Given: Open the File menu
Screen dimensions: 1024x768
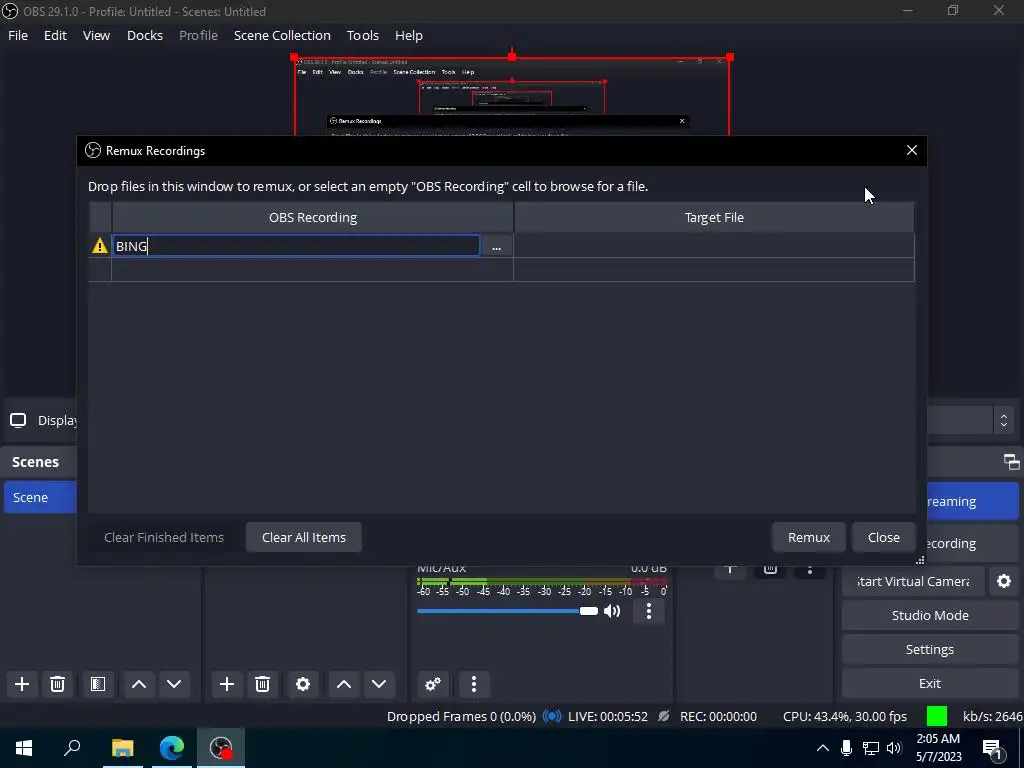Looking at the screenshot, I should [18, 35].
